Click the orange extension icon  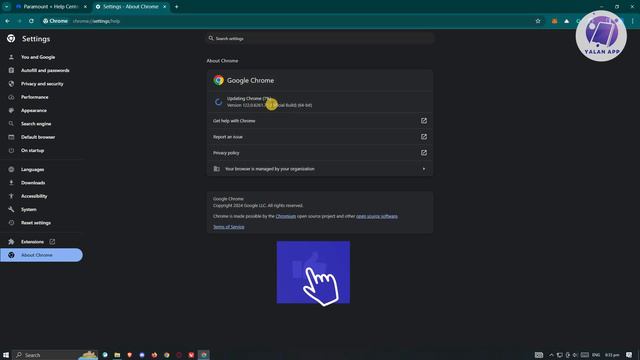click(554, 21)
